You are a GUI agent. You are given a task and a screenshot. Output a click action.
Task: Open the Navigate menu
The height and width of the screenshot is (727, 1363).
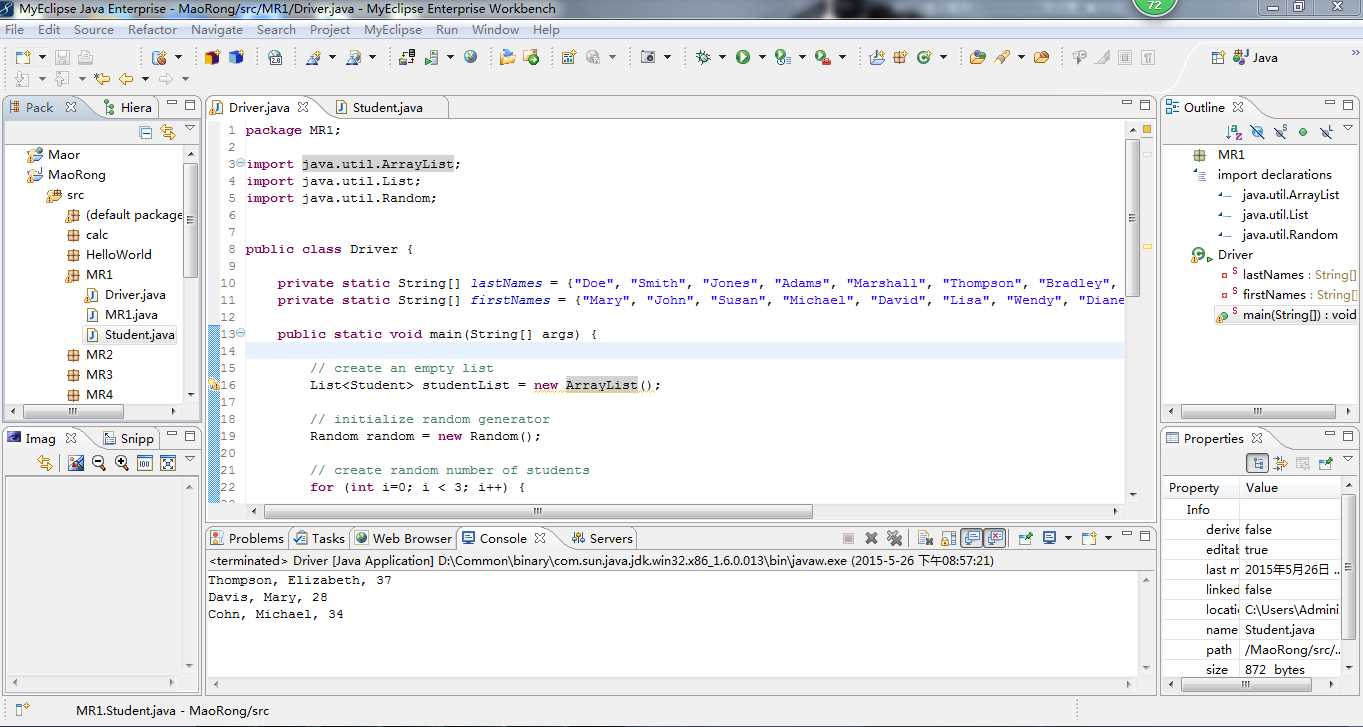click(x=217, y=30)
